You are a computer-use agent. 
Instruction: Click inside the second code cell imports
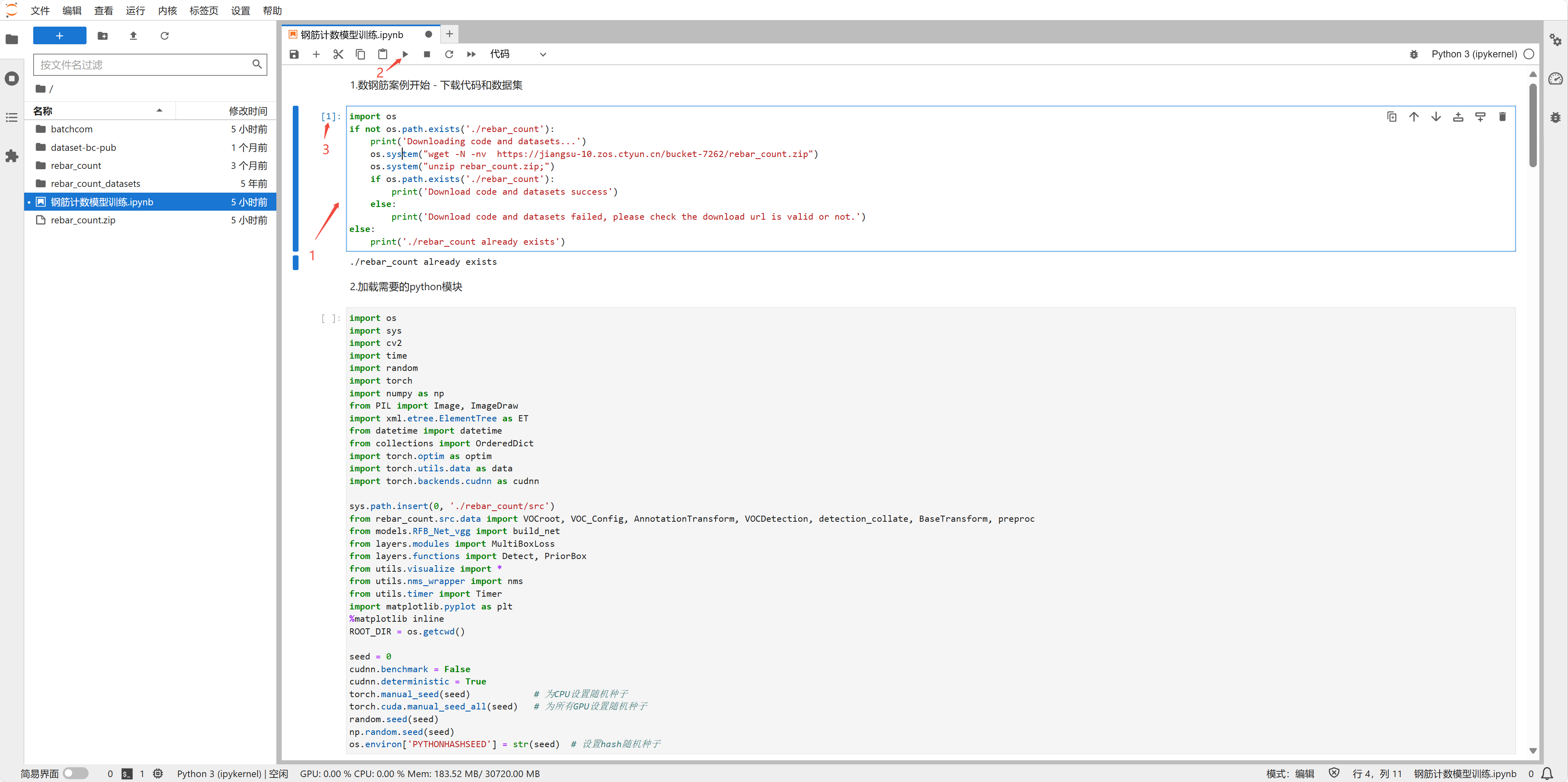tap(930, 531)
